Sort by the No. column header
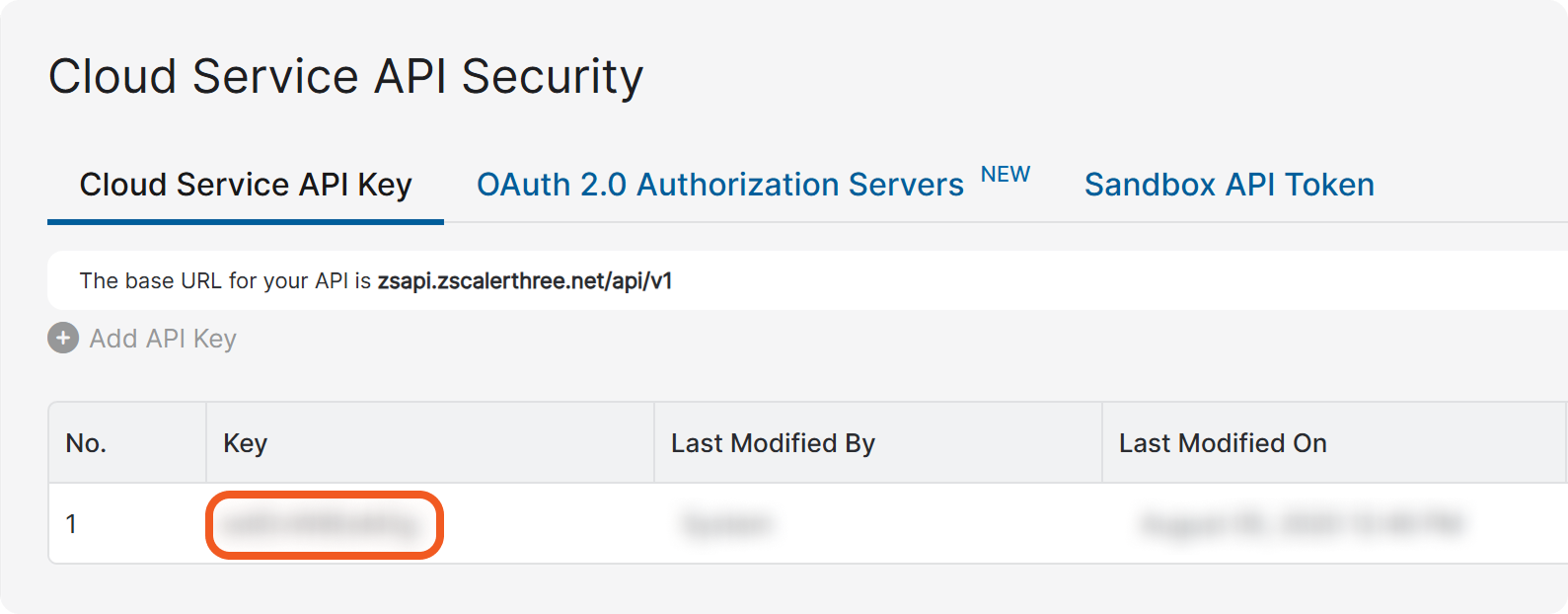The width and height of the screenshot is (1568, 614). click(x=86, y=443)
